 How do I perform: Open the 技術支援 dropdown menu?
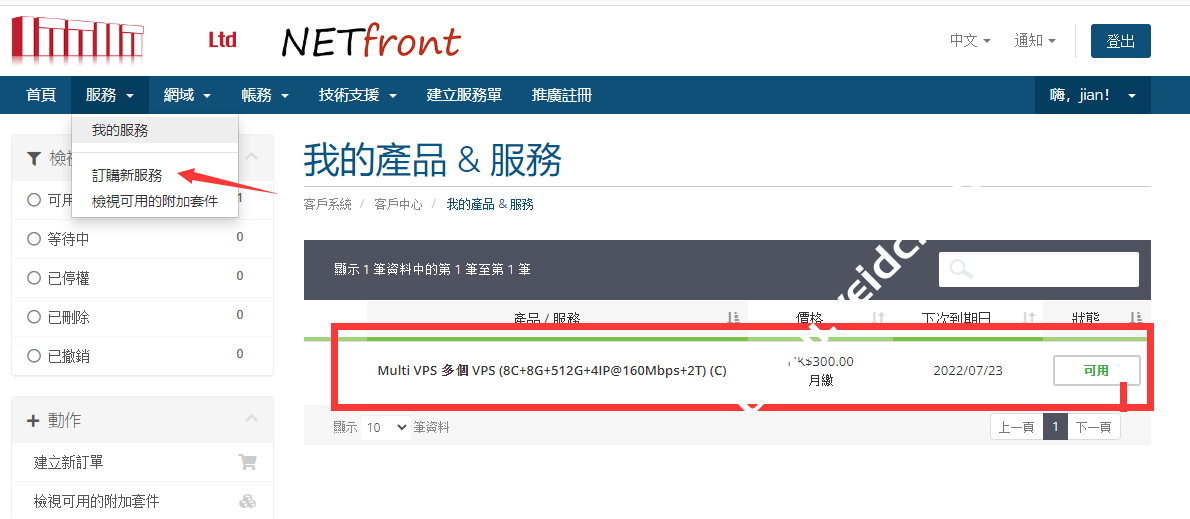coord(358,96)
